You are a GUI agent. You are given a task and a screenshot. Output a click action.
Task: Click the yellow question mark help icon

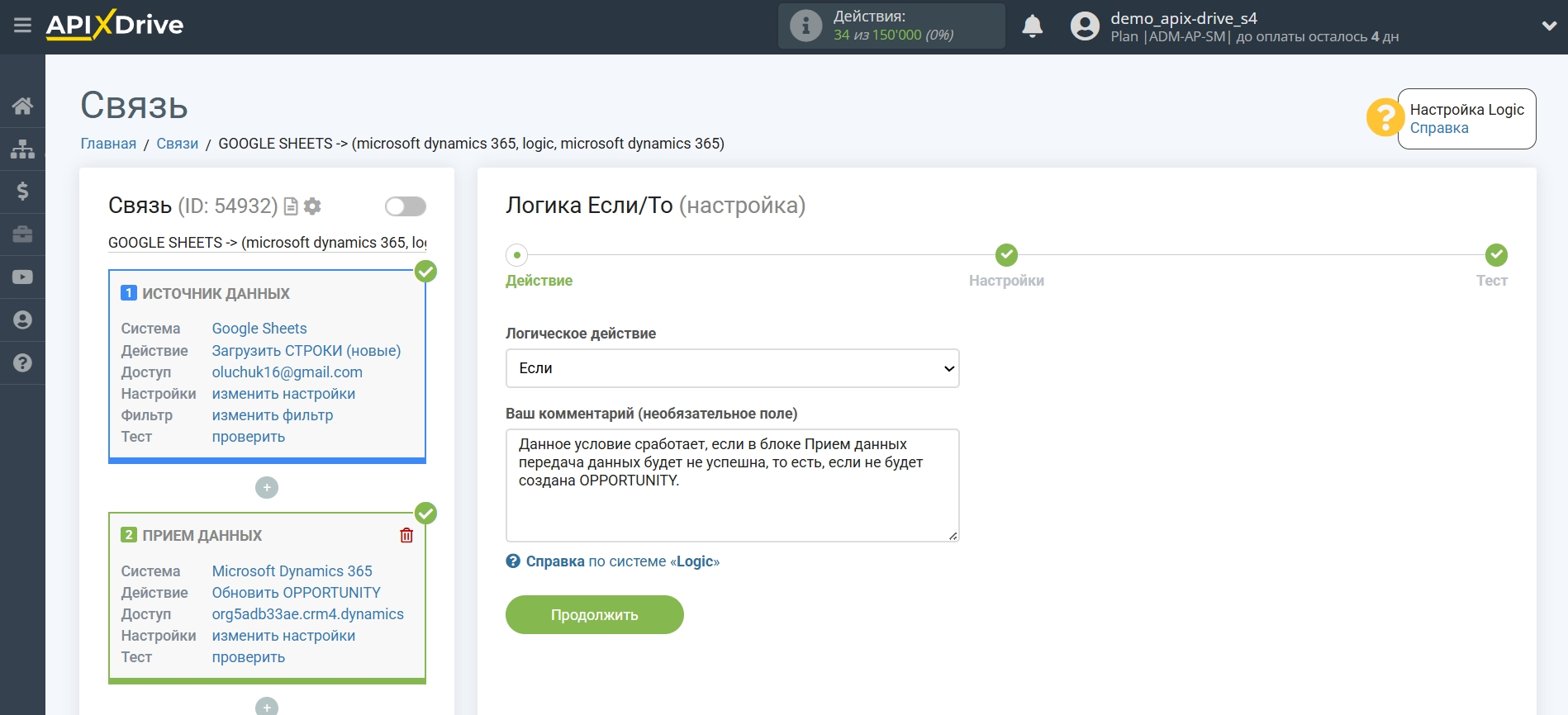1384,118
